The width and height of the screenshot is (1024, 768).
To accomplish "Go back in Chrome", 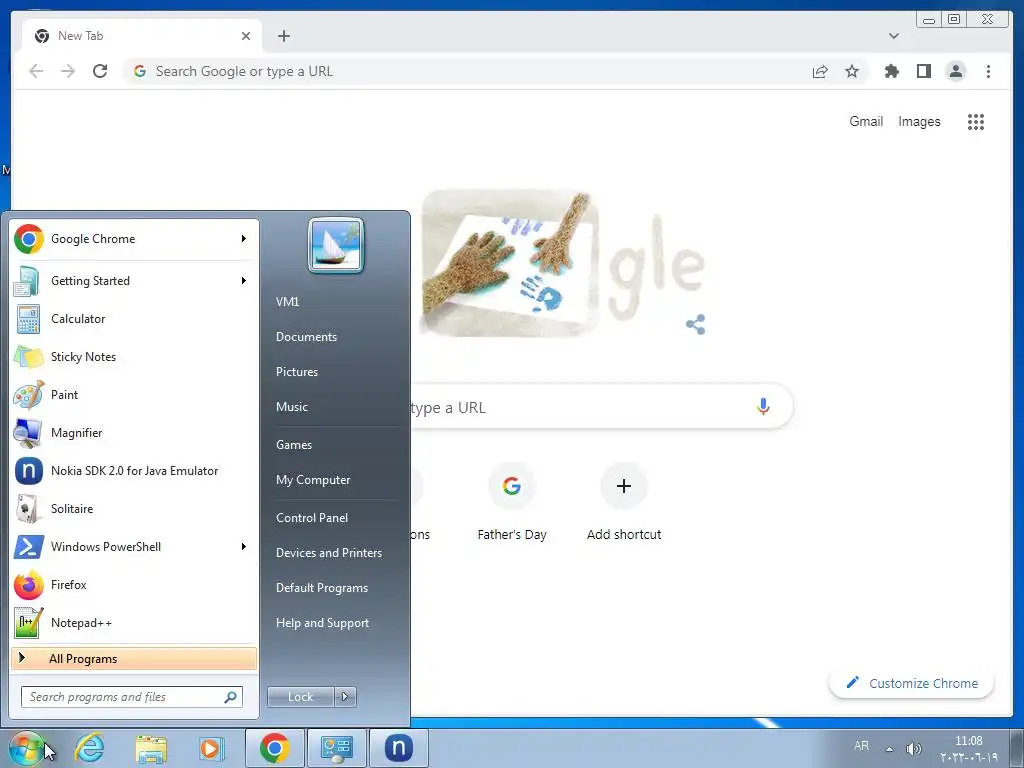I will (x=37, y=71).
